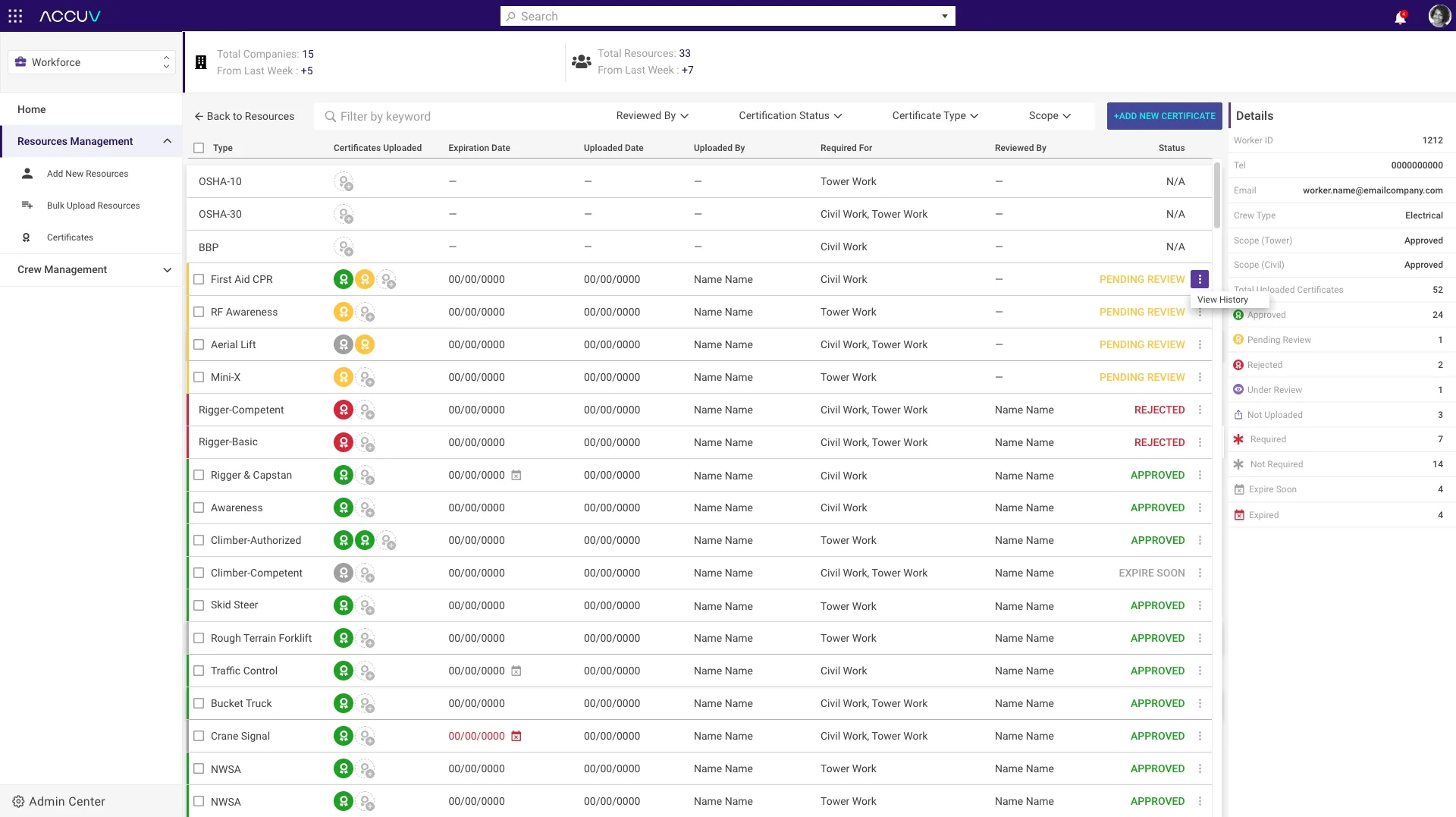Select View History menu option
Screen dimensions: 1456x817
[1222, 300]
